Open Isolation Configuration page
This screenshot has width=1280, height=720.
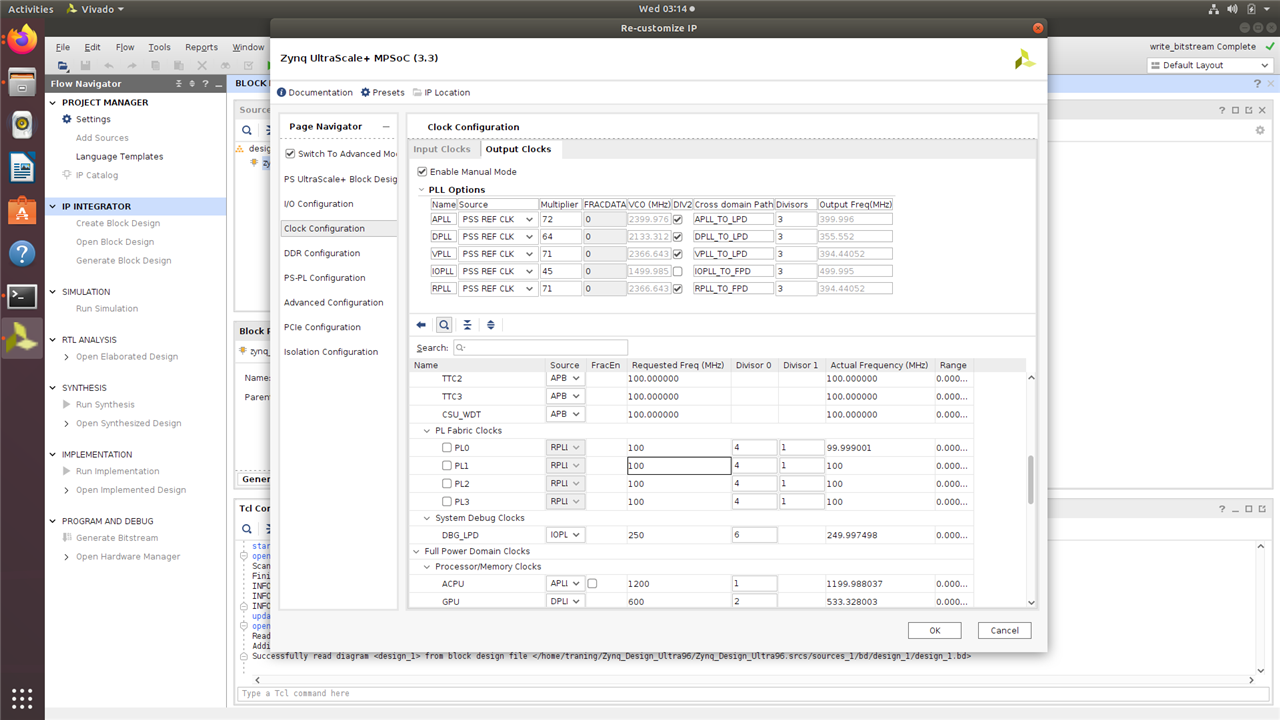point(330,352)
